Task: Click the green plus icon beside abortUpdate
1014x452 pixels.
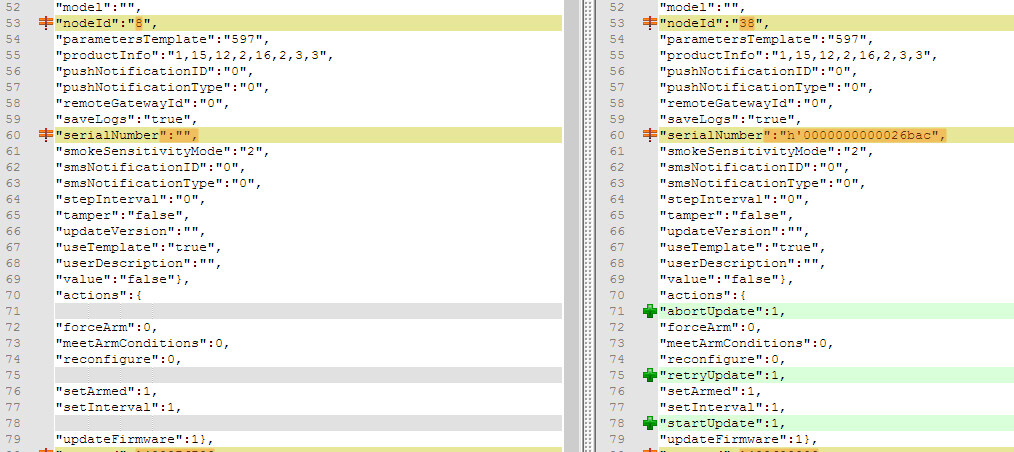Action: 650,311
